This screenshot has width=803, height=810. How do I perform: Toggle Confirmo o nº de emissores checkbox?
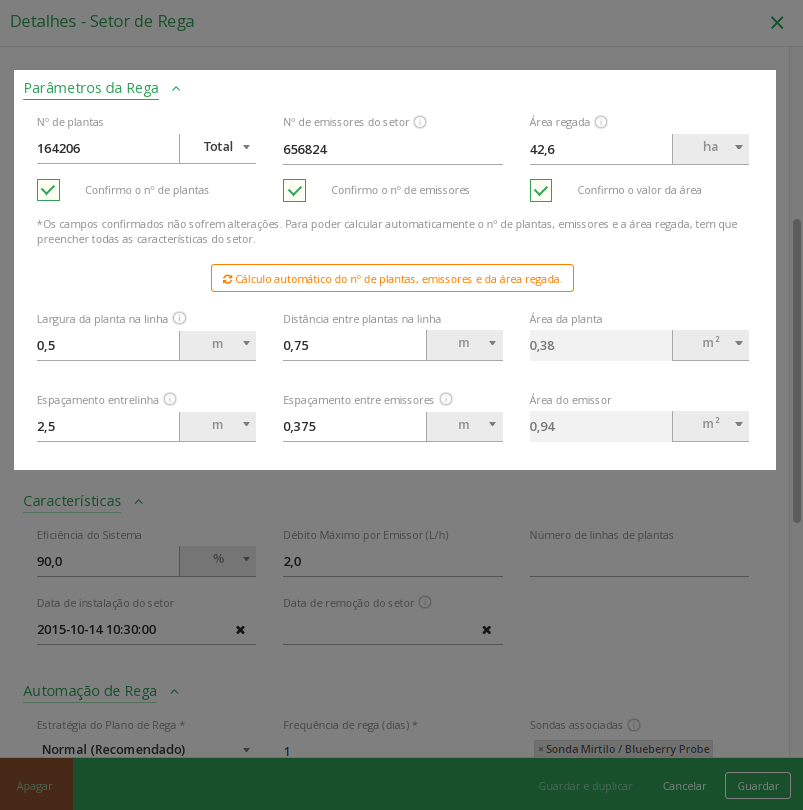point(295,190)
